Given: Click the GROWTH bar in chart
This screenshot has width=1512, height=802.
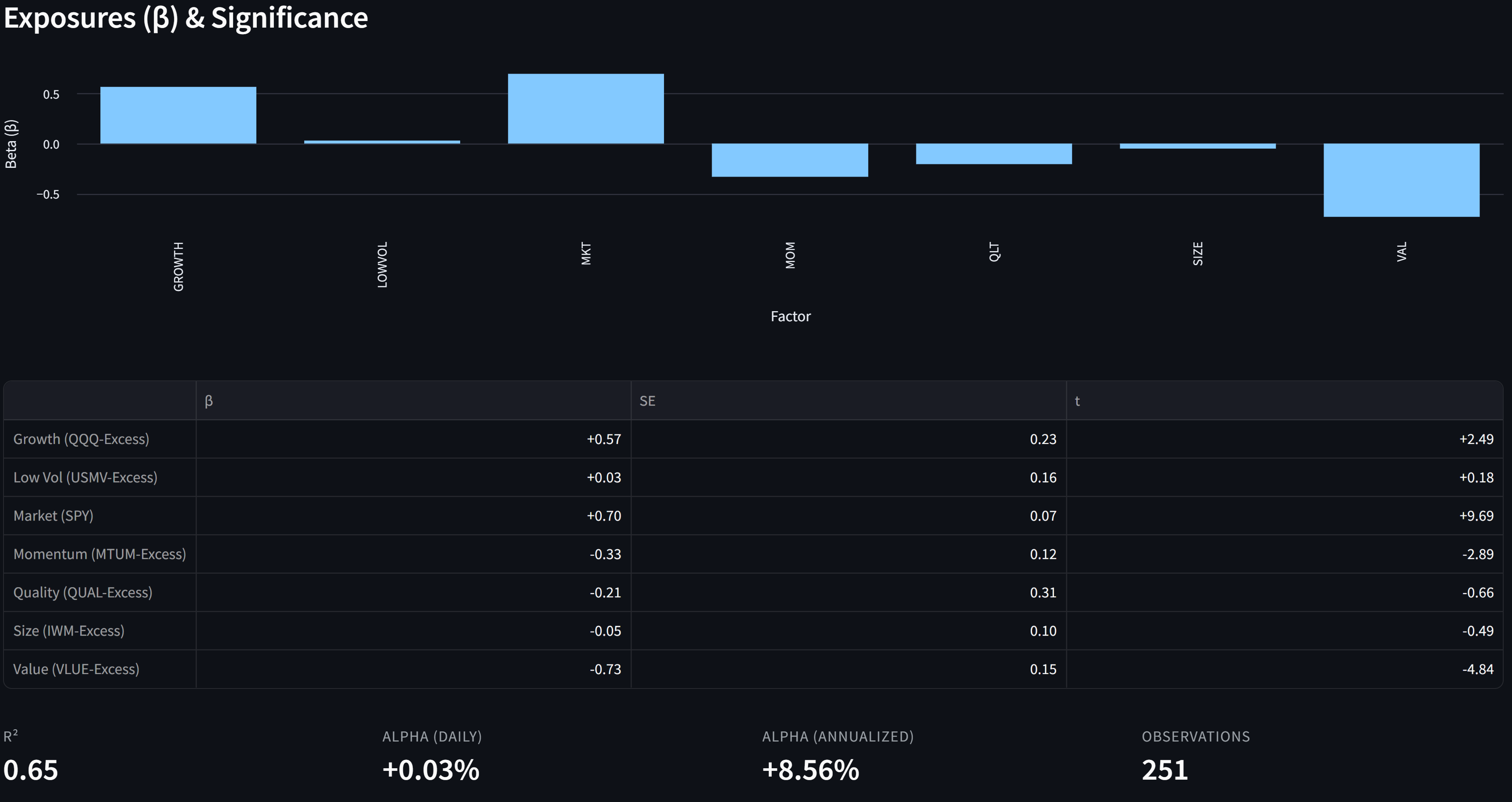Looking at the screenshot, I should point(178,116).
